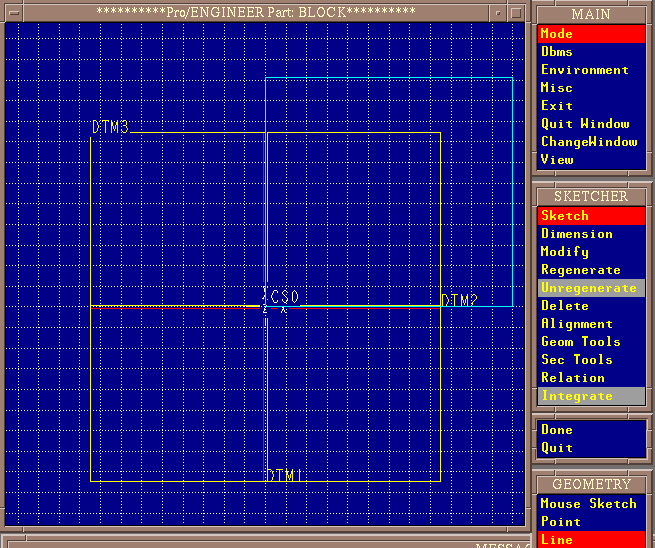Click the CS0 coordinate system label

click(285, 297)
